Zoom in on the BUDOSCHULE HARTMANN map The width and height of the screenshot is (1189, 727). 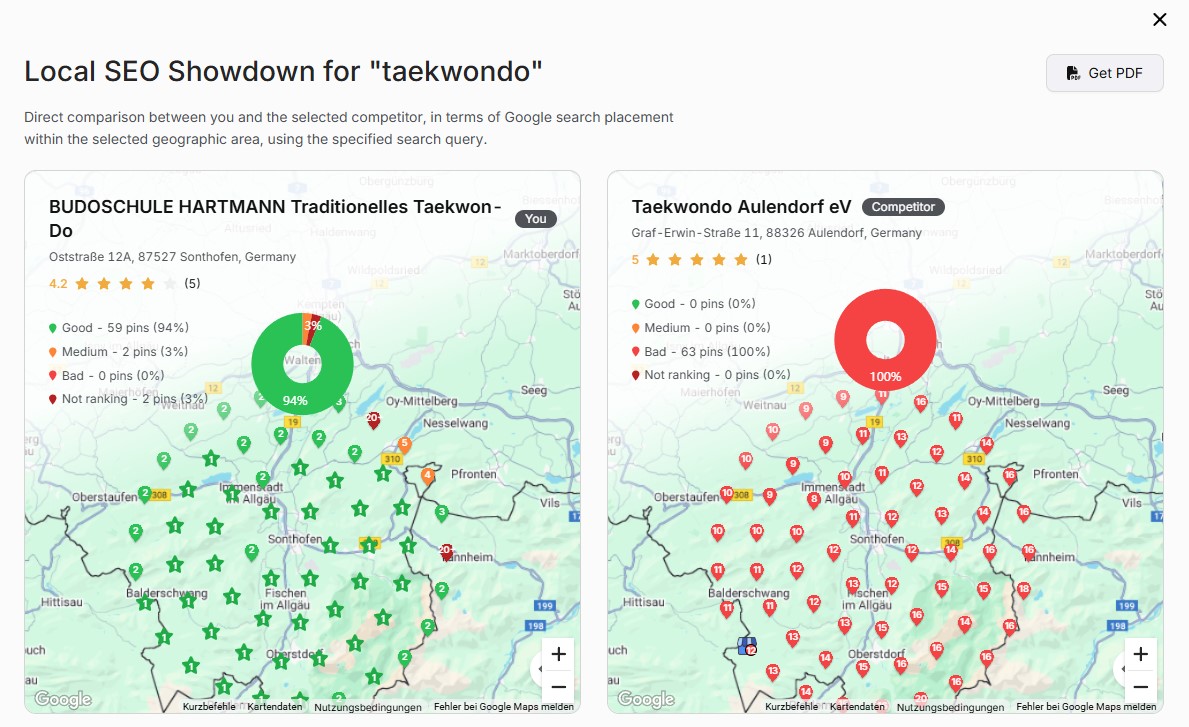tap(559, 654)
